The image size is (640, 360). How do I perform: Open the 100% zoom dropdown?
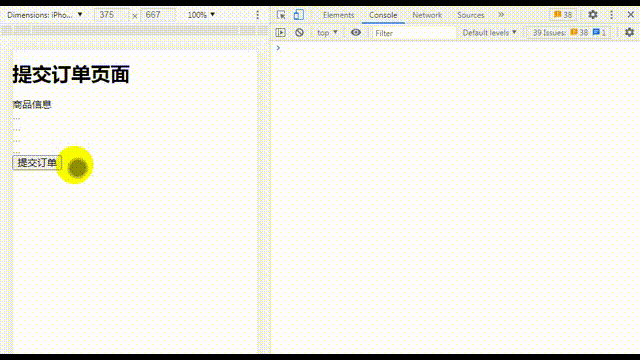(x=201, y=15)
